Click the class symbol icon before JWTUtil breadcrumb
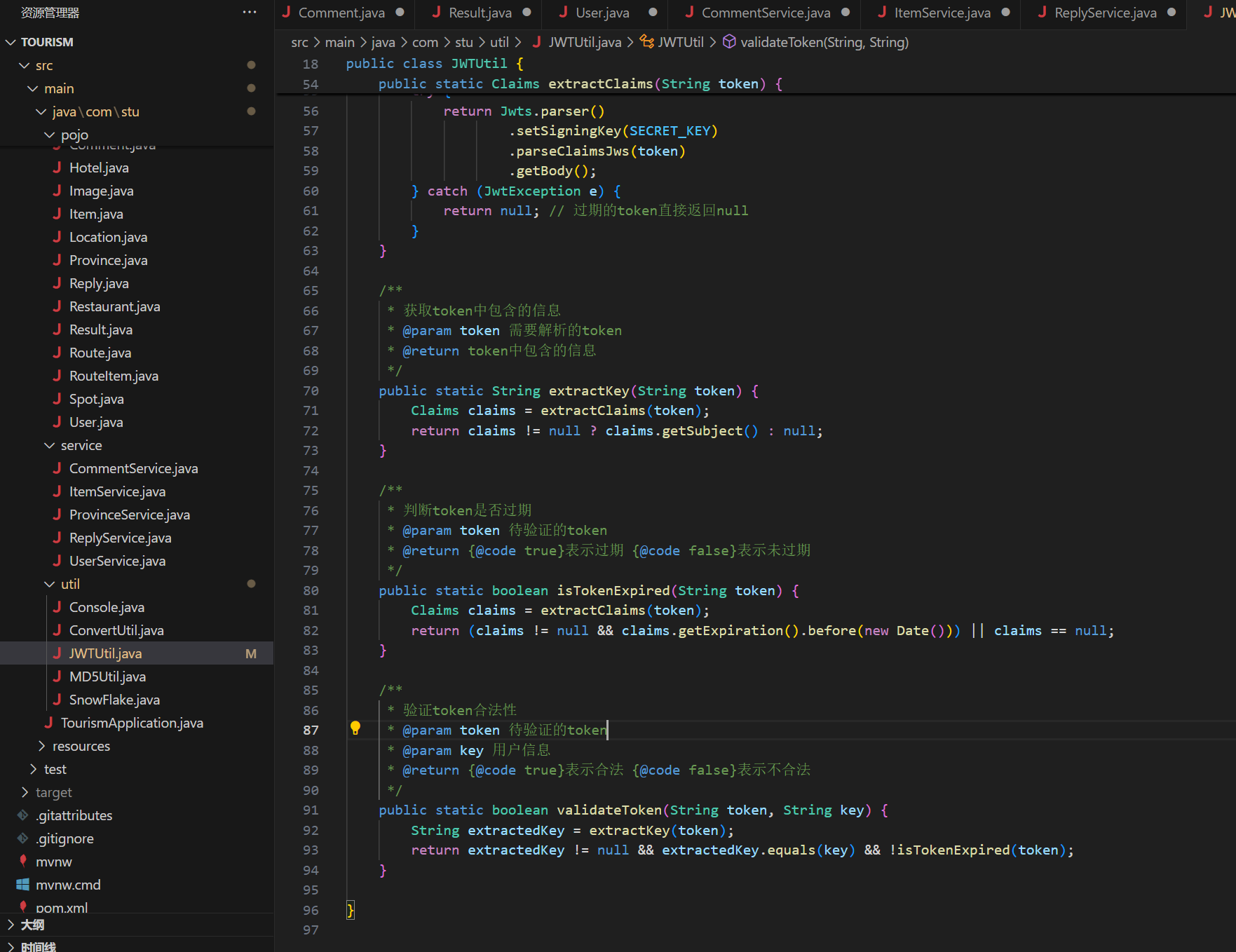1236x952 pixels. tap(646, 42)
